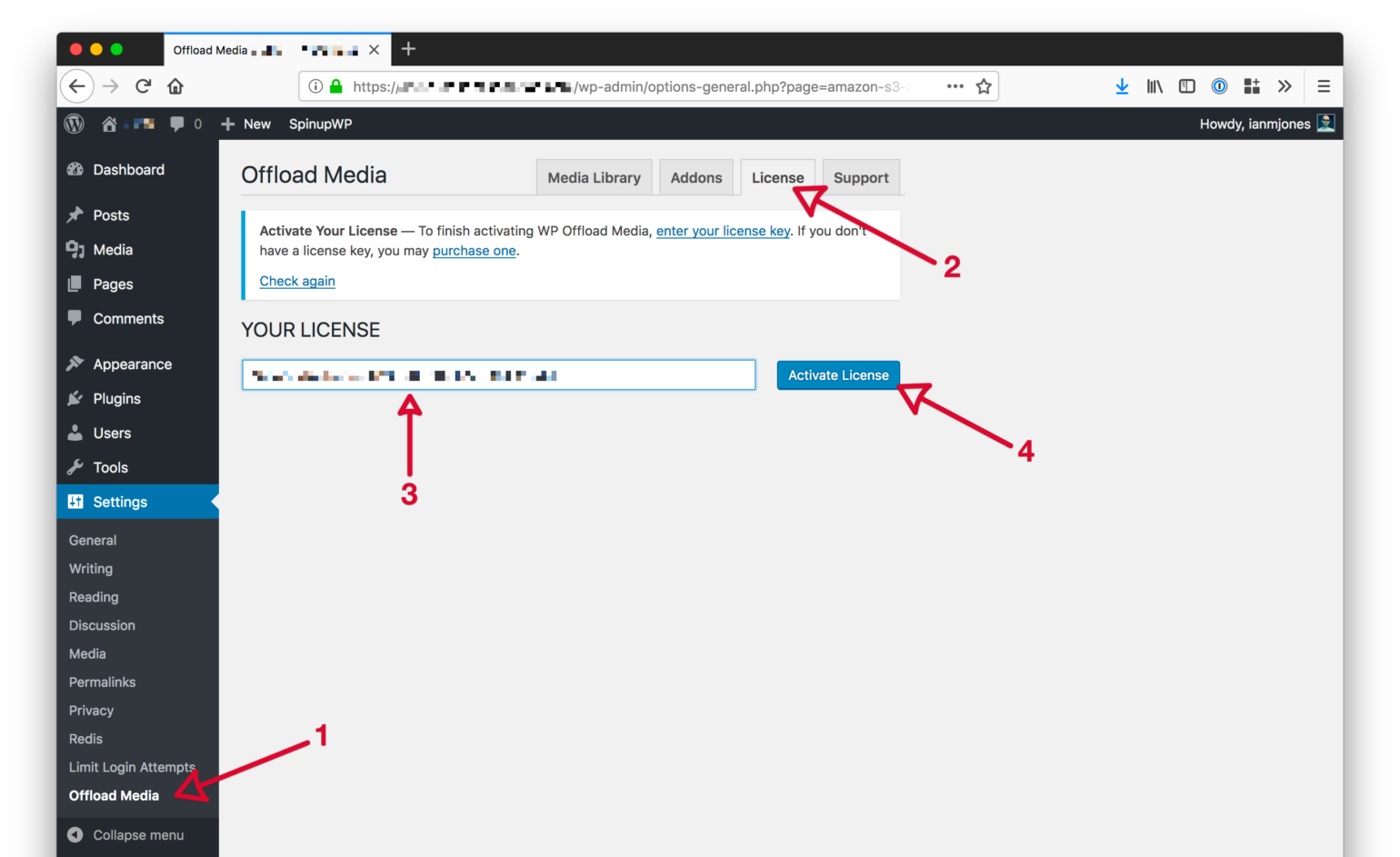The width and height of the screenshot is (1400, 857).
Task: Toggle the browser sidebar icon
Action: pos(1186,86)
